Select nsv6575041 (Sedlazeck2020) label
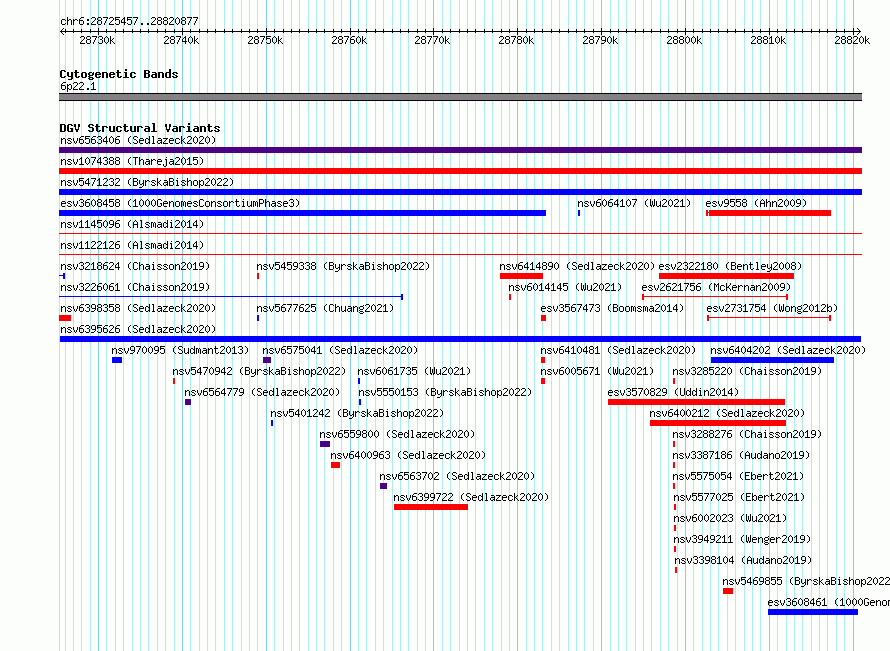Image resolution: width=890 pixels, height=651 pixels. (x=340, y=350)
